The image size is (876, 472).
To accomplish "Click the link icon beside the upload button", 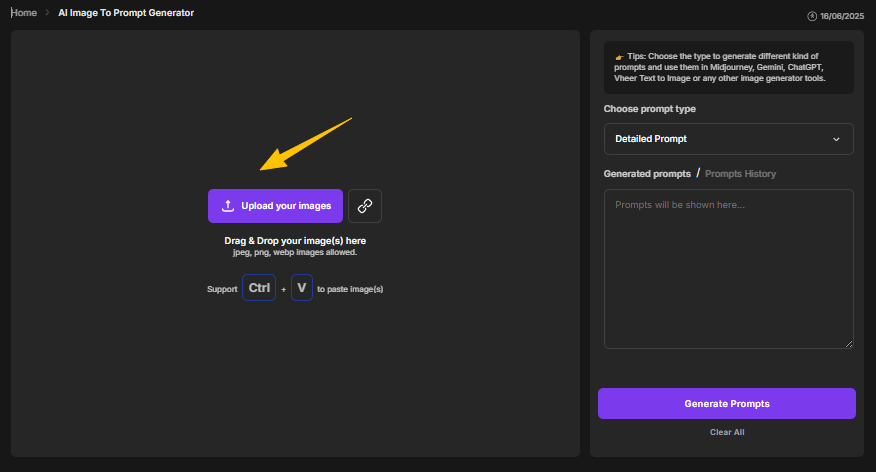I will [x=365, y=206].
